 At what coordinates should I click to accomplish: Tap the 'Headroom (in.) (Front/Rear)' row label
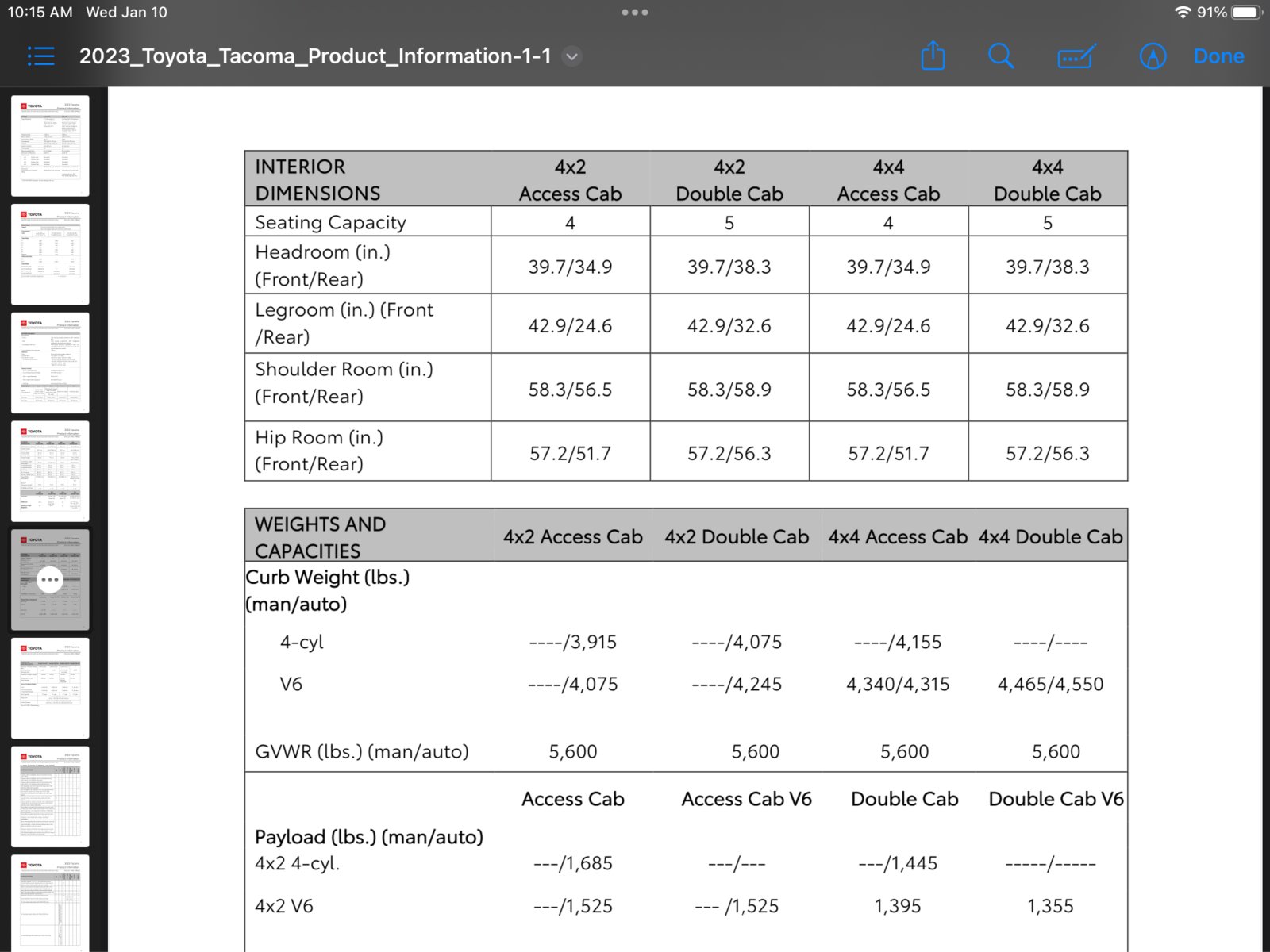pyautogui.click(x=322, y=266)
